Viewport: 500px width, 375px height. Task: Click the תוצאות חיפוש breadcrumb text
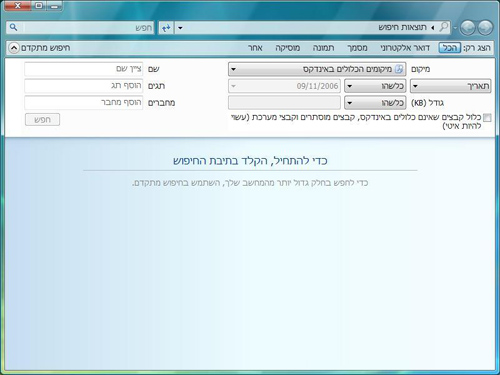pyautogui.click(x=403, y=27)
